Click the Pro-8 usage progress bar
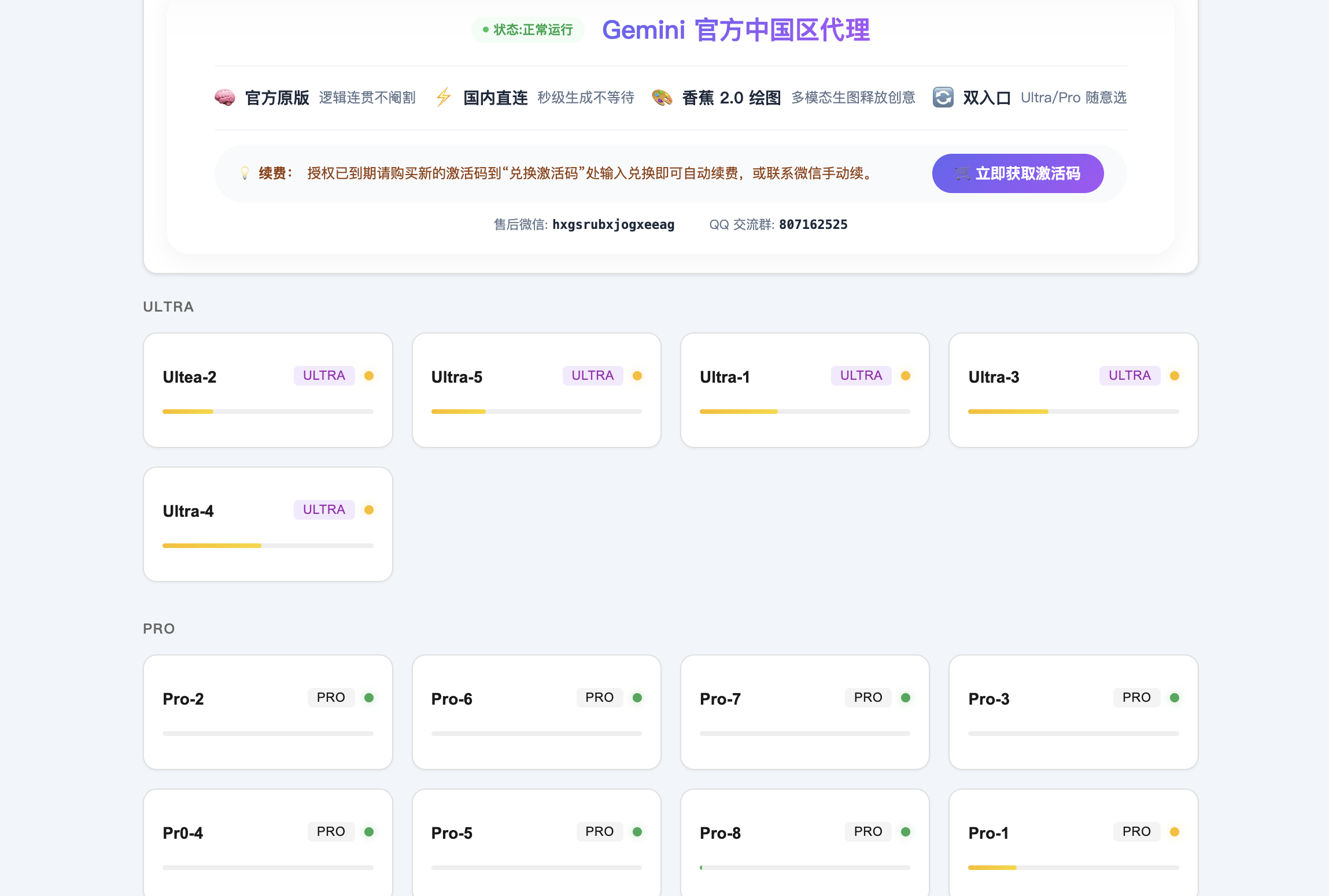This screenshot has height=896, width=1329. 804,868
